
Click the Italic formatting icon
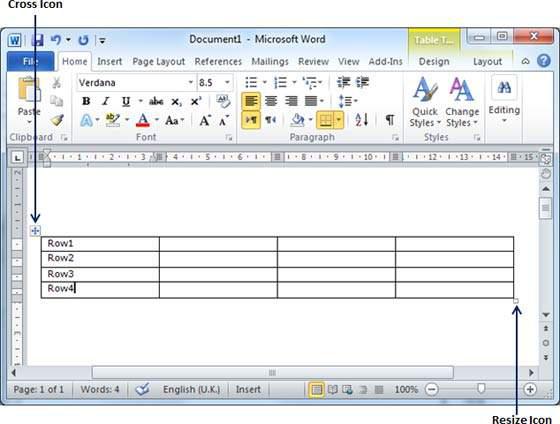106,101
